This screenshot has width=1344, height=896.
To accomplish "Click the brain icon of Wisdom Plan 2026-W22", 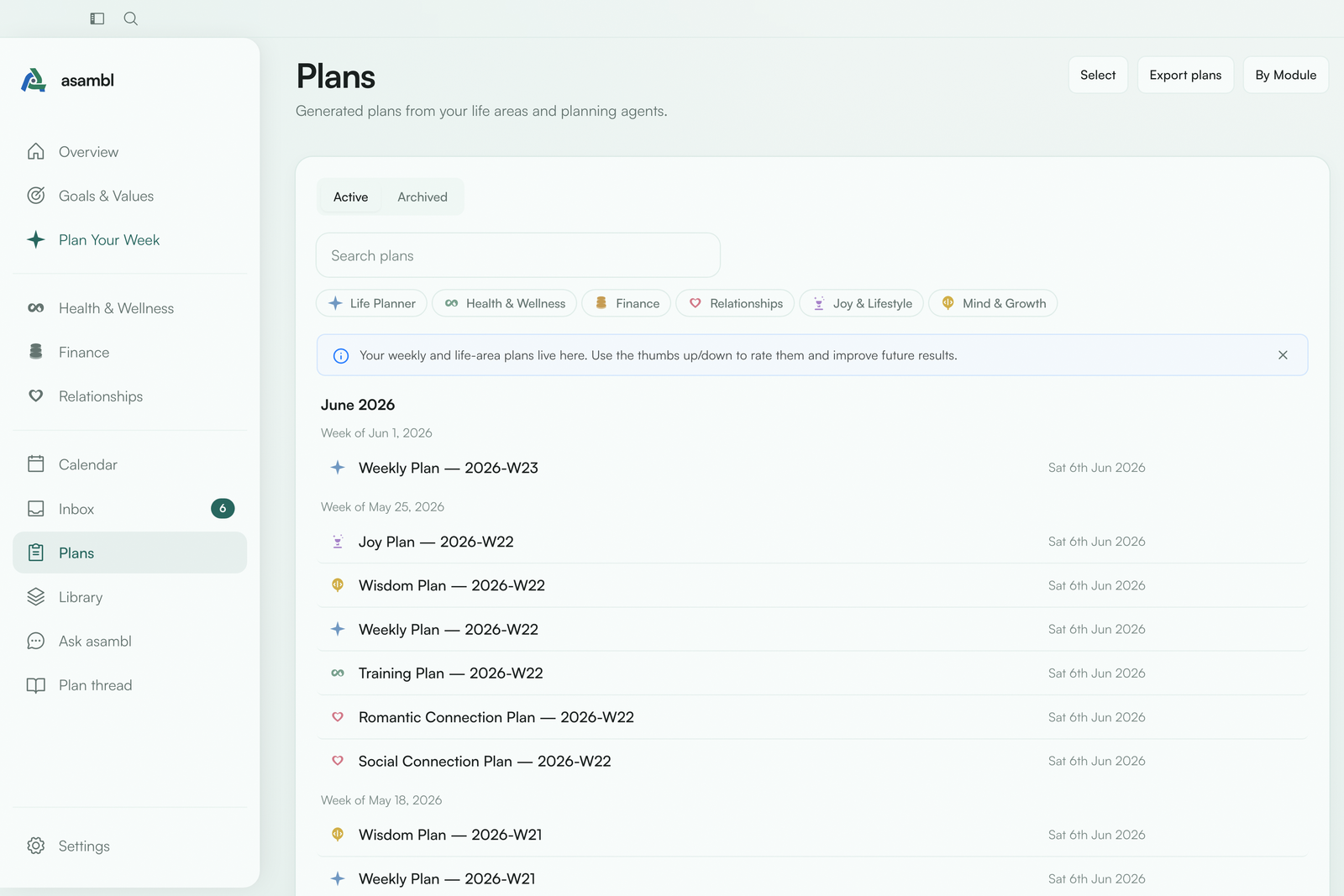I will (x=338, y=584).
